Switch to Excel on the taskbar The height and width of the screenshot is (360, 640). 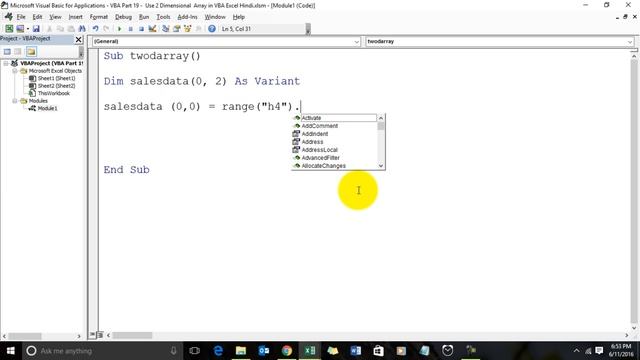[x=310, y=351]
